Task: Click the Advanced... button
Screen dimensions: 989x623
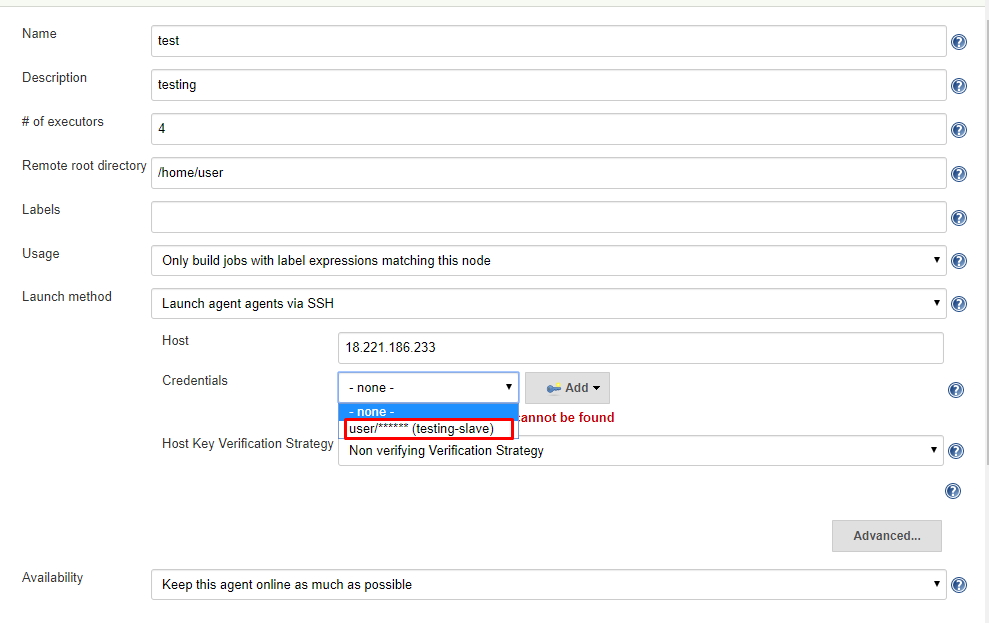Action: coord(886,536)
